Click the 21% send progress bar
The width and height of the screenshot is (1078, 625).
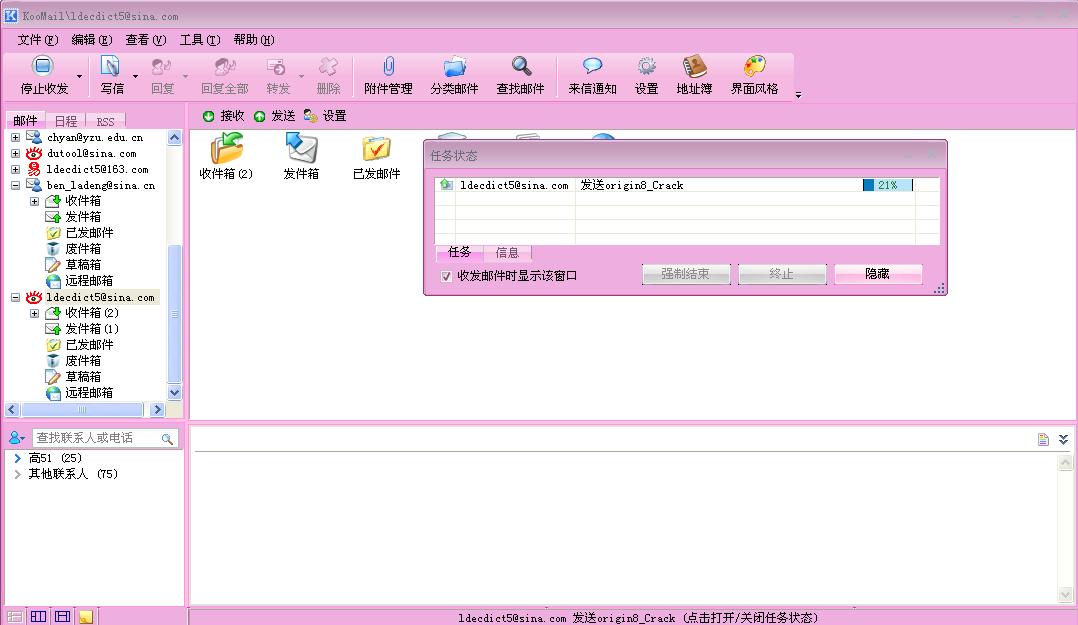(x=888, y=185)
